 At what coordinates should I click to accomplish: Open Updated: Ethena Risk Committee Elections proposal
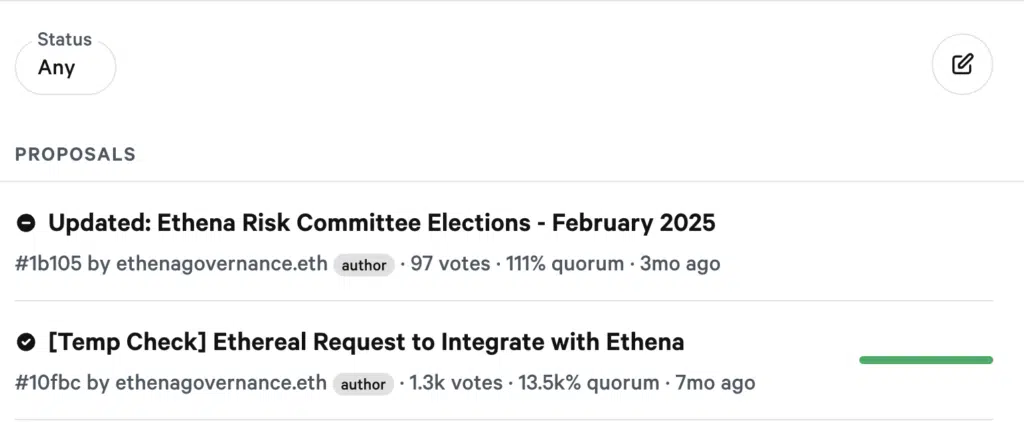click(x=382, y=223)
